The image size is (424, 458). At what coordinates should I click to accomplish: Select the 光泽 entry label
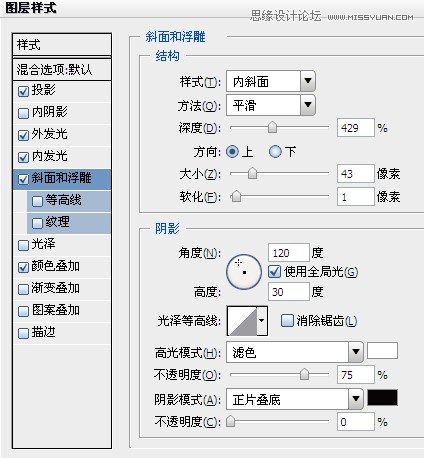coord(43,244)
